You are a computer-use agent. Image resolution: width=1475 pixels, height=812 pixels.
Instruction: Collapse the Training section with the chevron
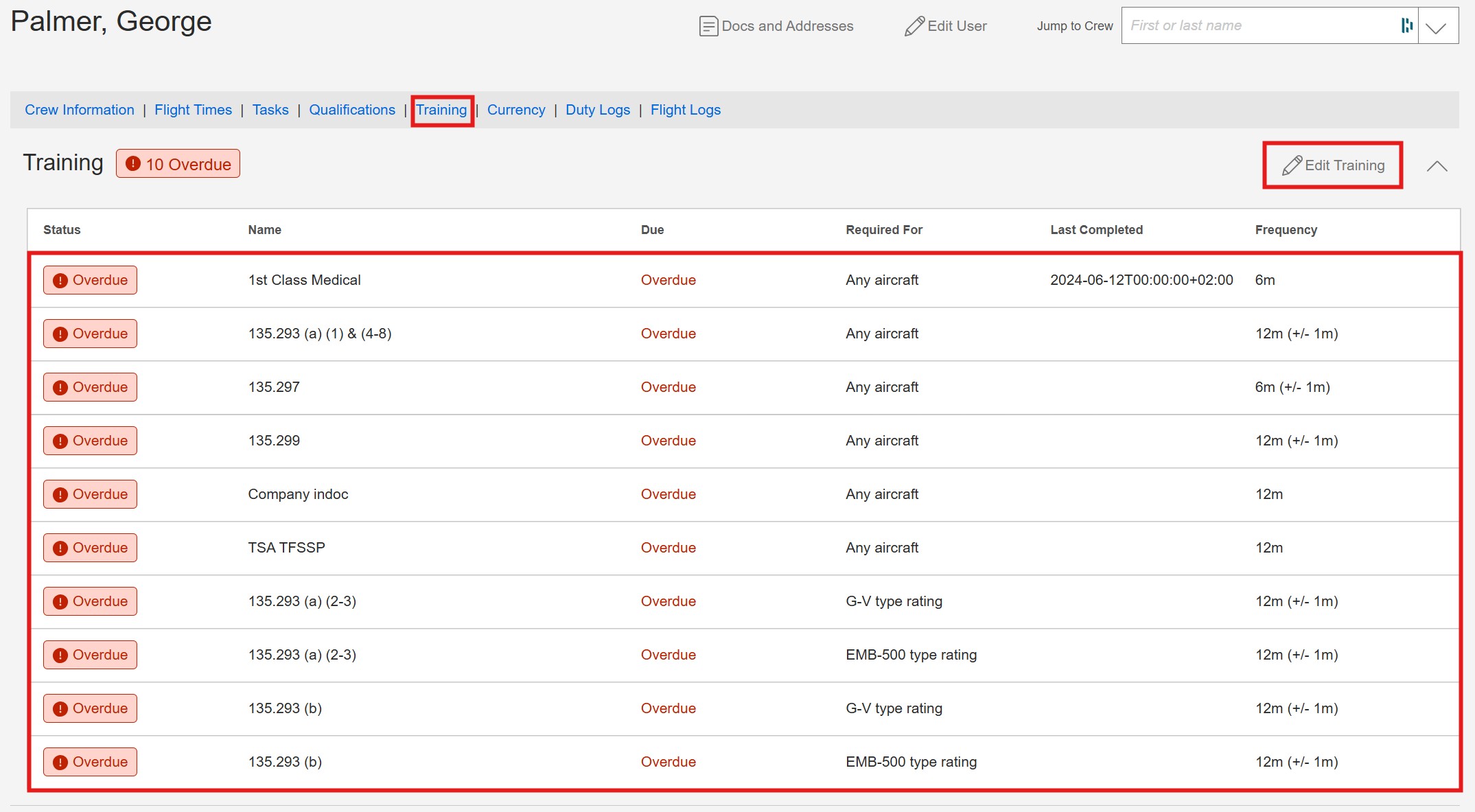(x=1437, y=166)
